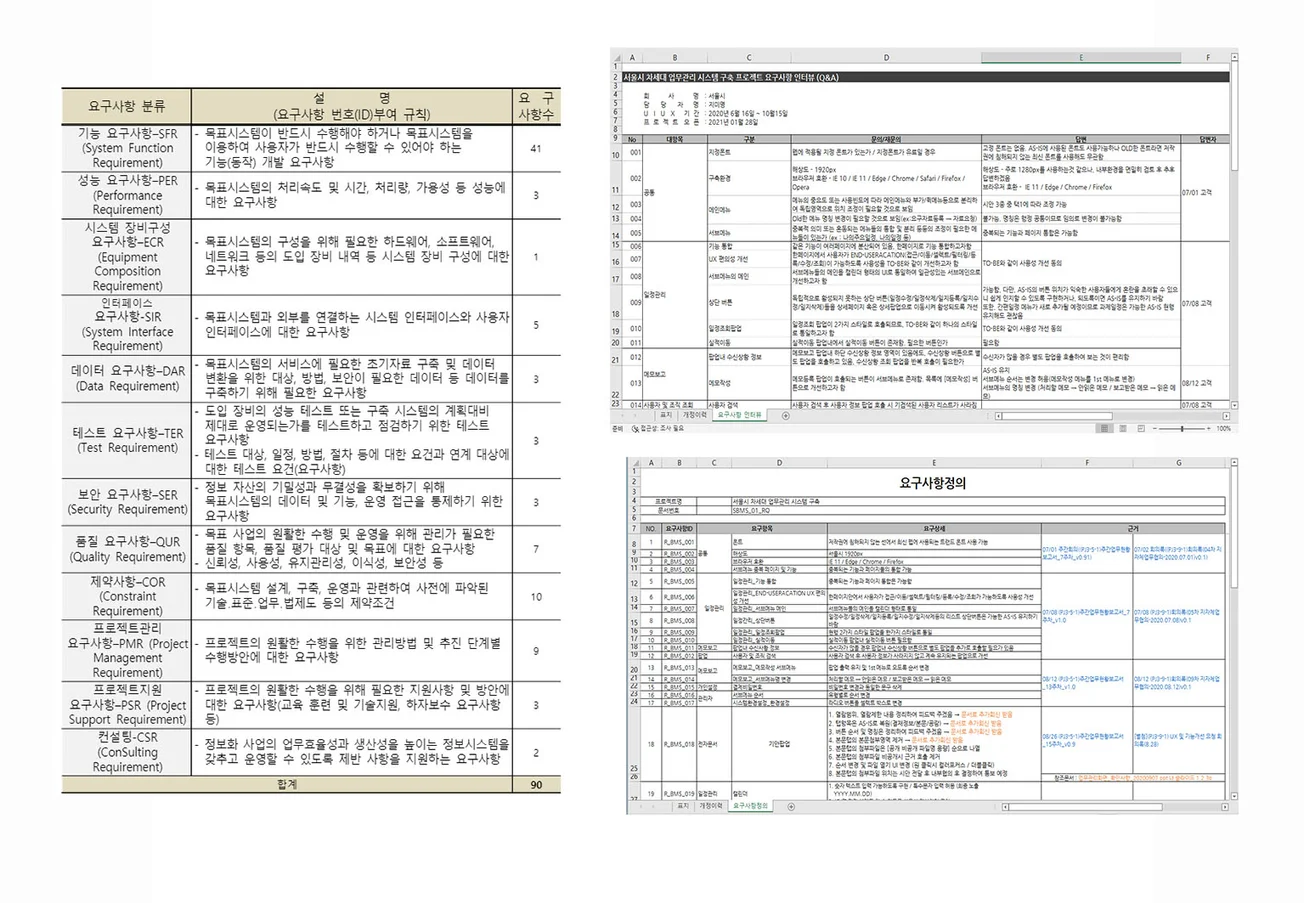
Task: Open the 표지 tab in 요구사항정의 workbook
Action: [683, 806]
